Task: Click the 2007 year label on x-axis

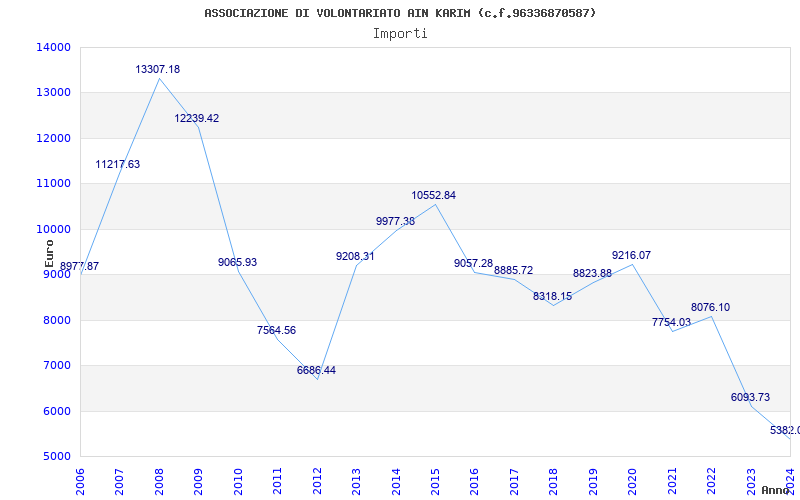Action: (119, 481)
